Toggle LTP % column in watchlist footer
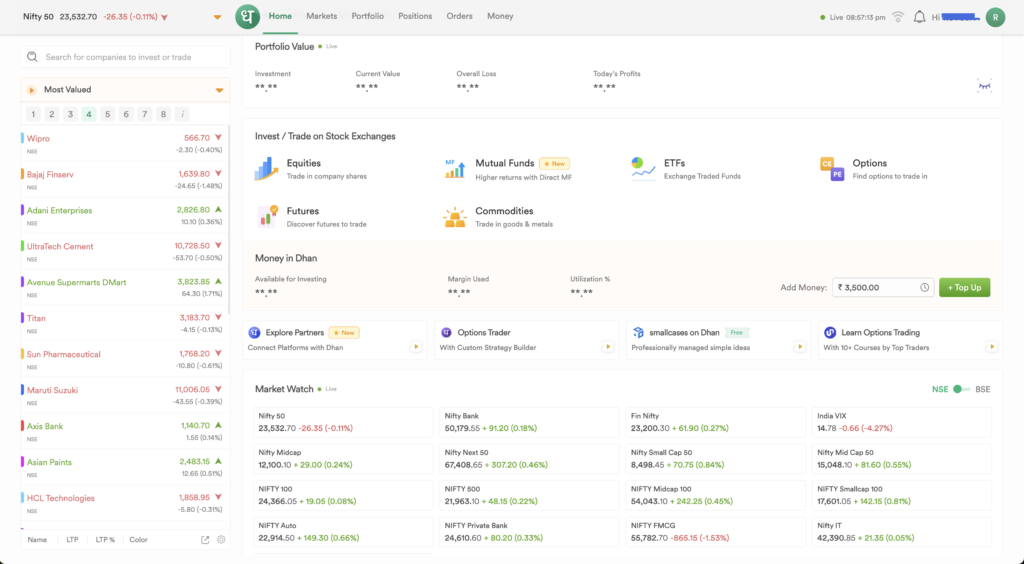 [104, 540]
